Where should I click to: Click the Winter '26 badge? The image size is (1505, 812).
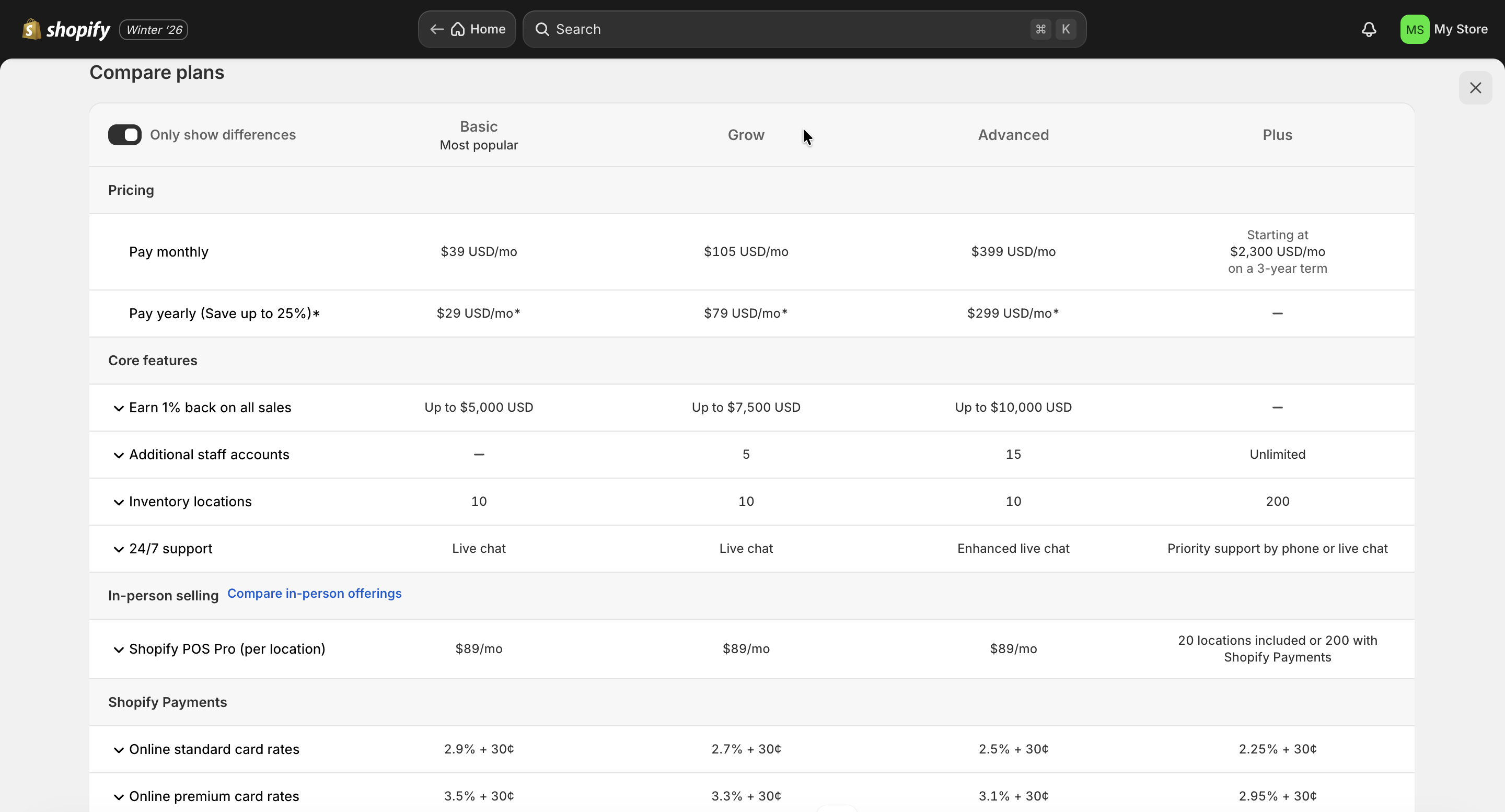(153, 29)
